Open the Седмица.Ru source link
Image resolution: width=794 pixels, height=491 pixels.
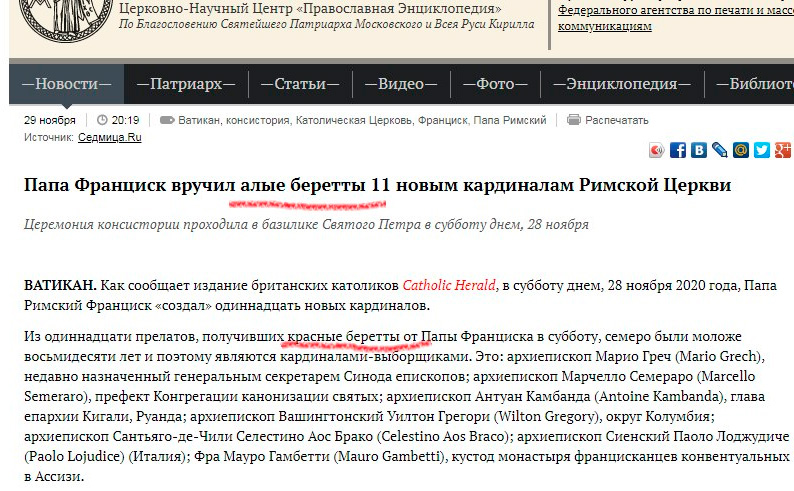[x=110, y=137]
